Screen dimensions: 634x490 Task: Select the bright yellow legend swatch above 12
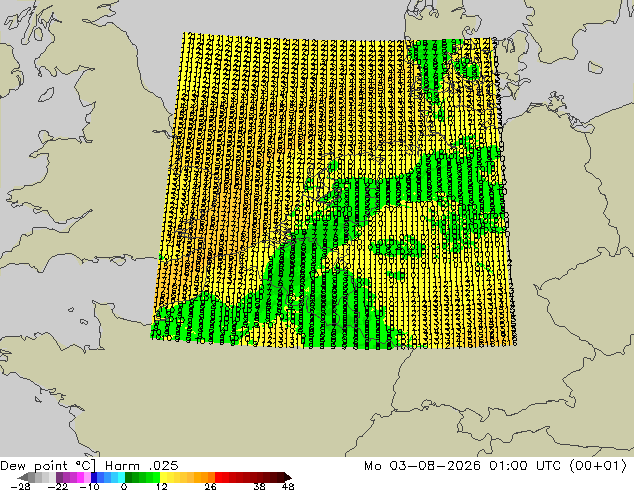[x=163, y=477]
